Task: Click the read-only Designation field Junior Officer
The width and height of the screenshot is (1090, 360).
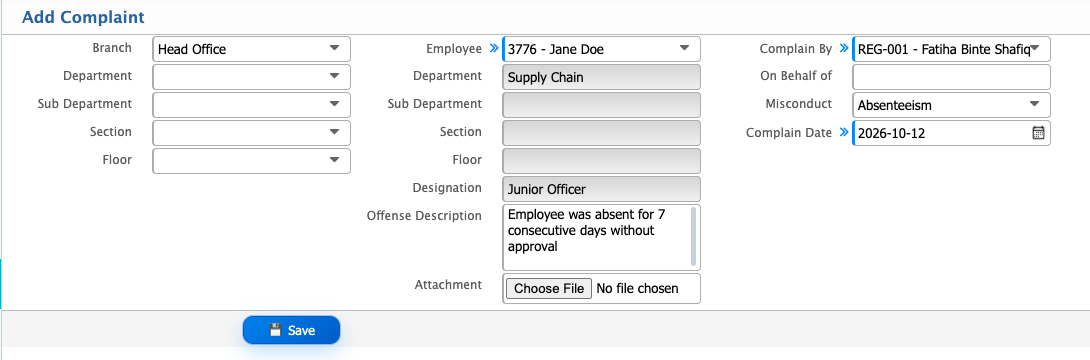Action: [x=601, y=189]
